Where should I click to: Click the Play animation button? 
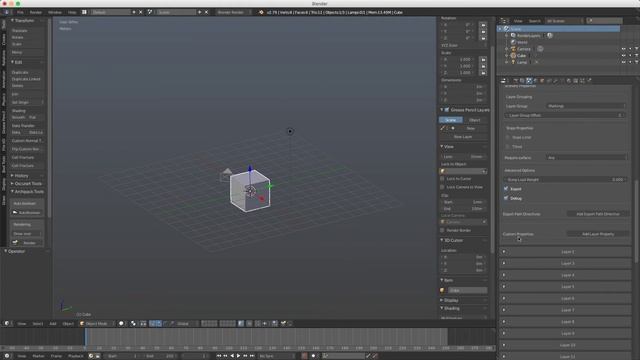pos(239,356)
